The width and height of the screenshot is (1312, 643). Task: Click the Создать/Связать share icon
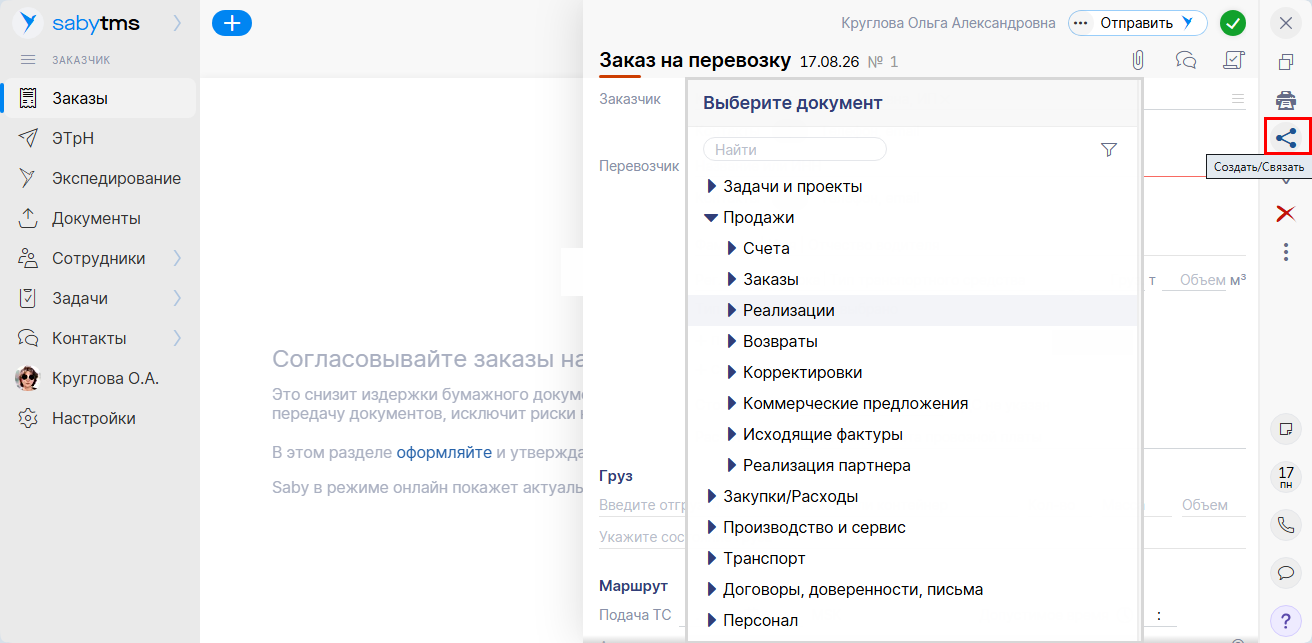(1286, 137)
